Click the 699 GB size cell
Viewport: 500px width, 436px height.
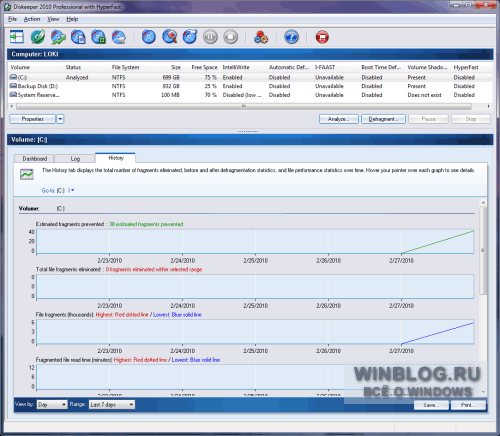pyautogui.click(x=171, y=77)
